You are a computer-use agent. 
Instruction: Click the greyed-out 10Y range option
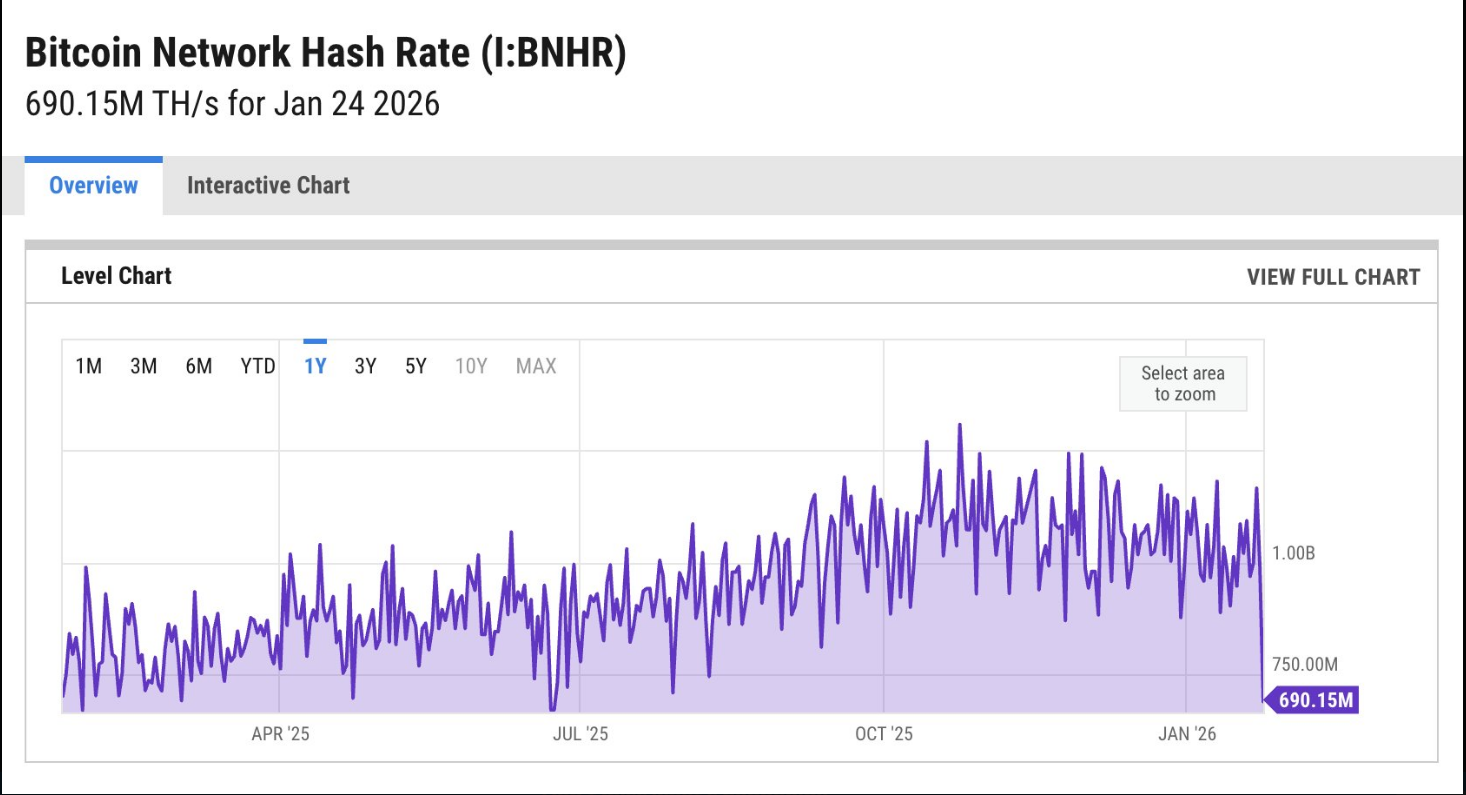click(471, 367)
